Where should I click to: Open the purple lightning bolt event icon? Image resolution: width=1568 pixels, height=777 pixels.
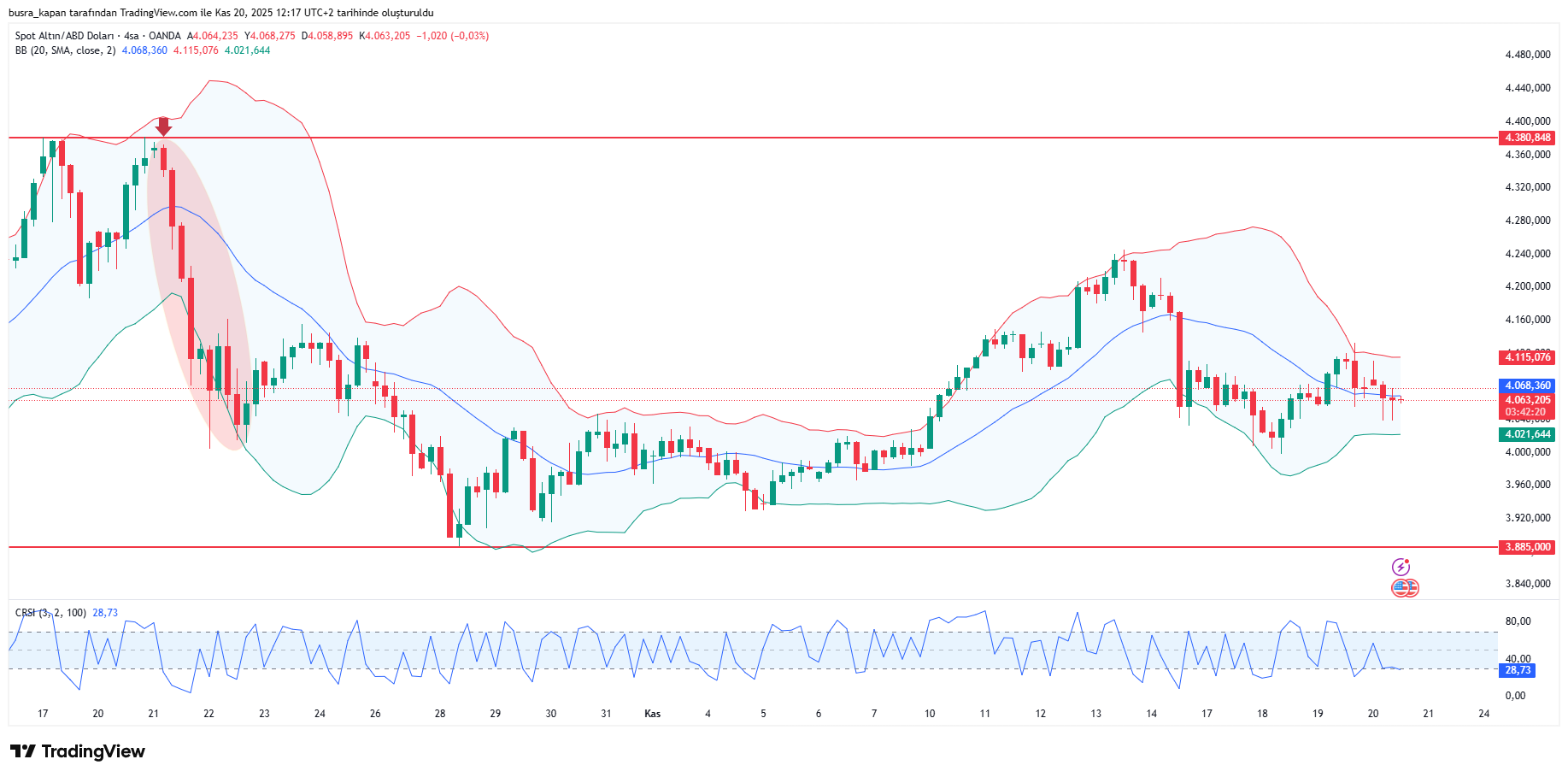(x=1401, y=567)
